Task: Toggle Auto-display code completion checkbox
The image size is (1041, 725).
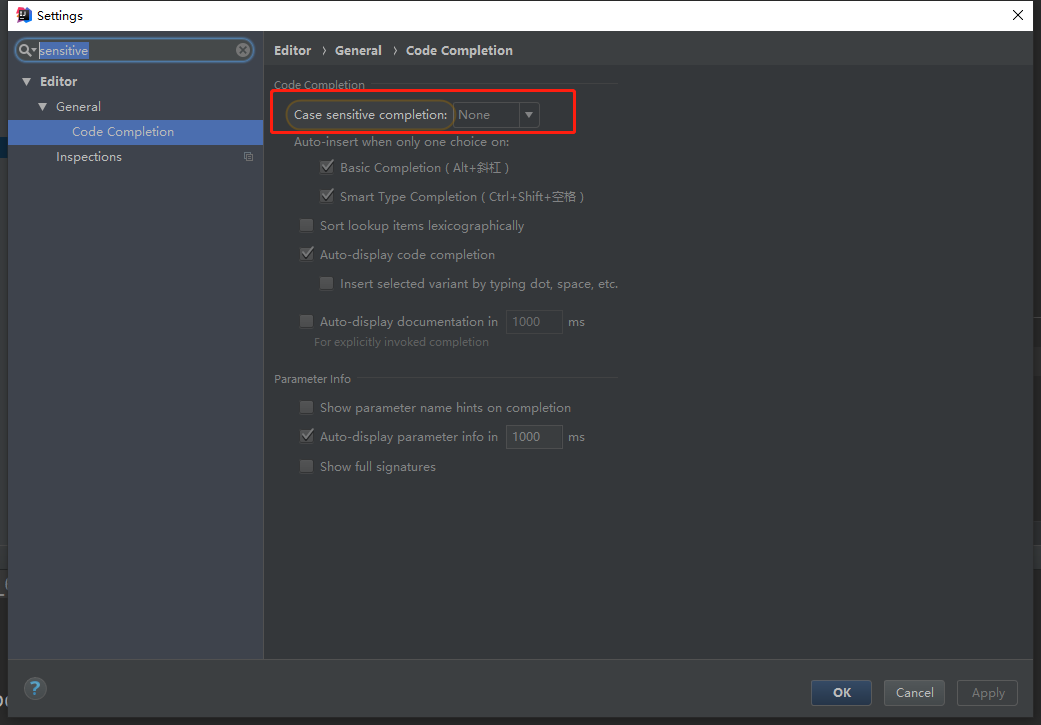Action: 307,255
